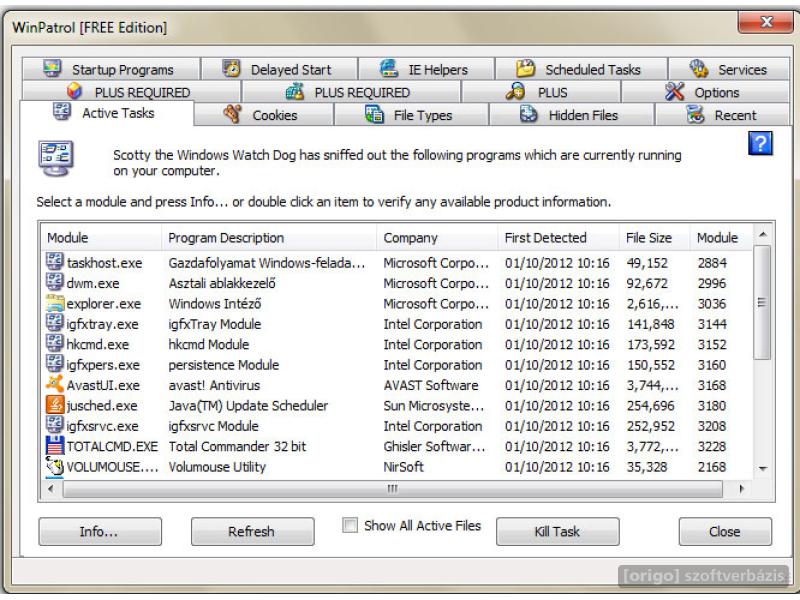
Task: Refresh the active tasks list
Action: pyautogui.click(x=253, y=532)
